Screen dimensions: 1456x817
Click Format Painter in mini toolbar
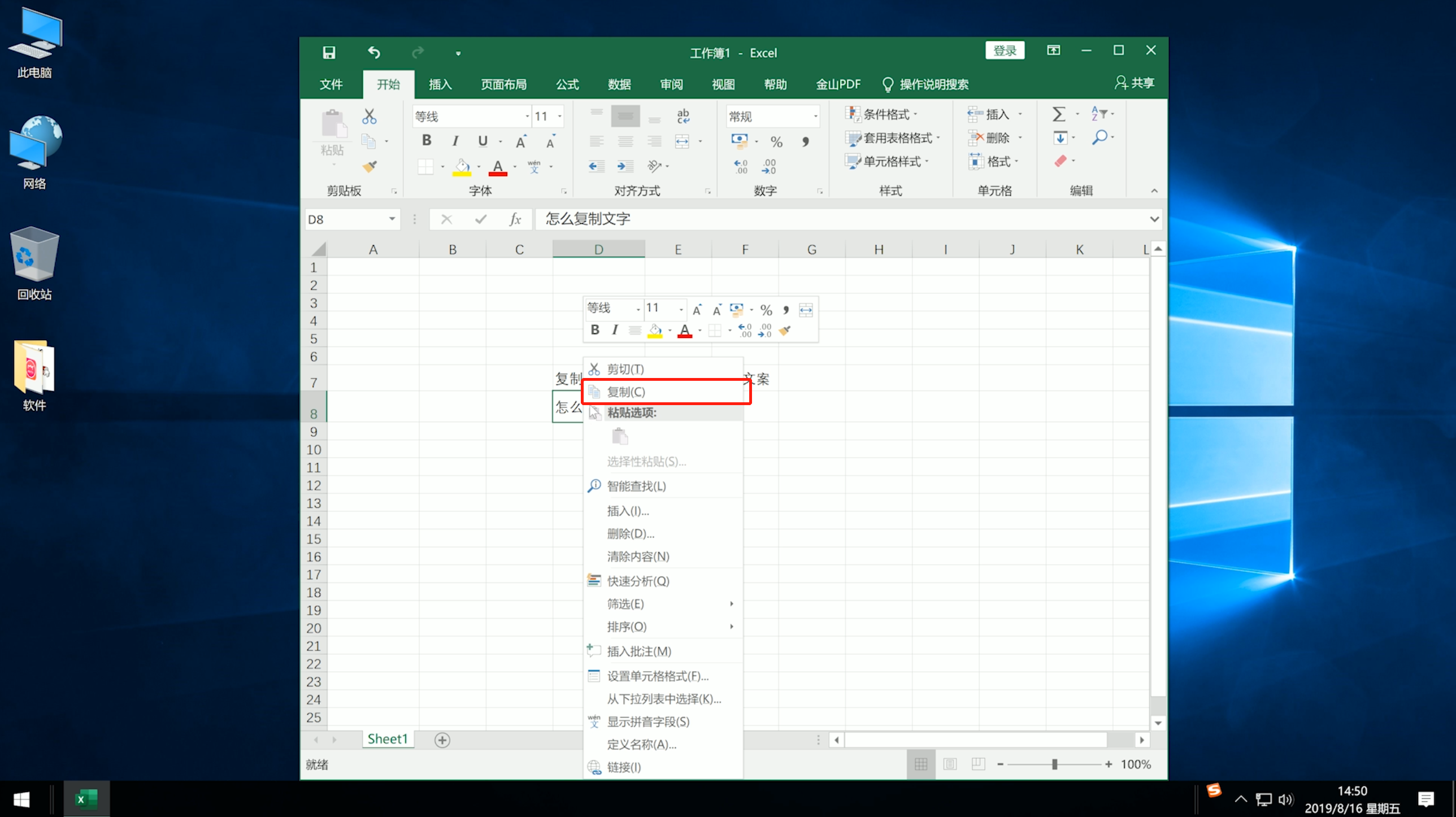(785, 330)
